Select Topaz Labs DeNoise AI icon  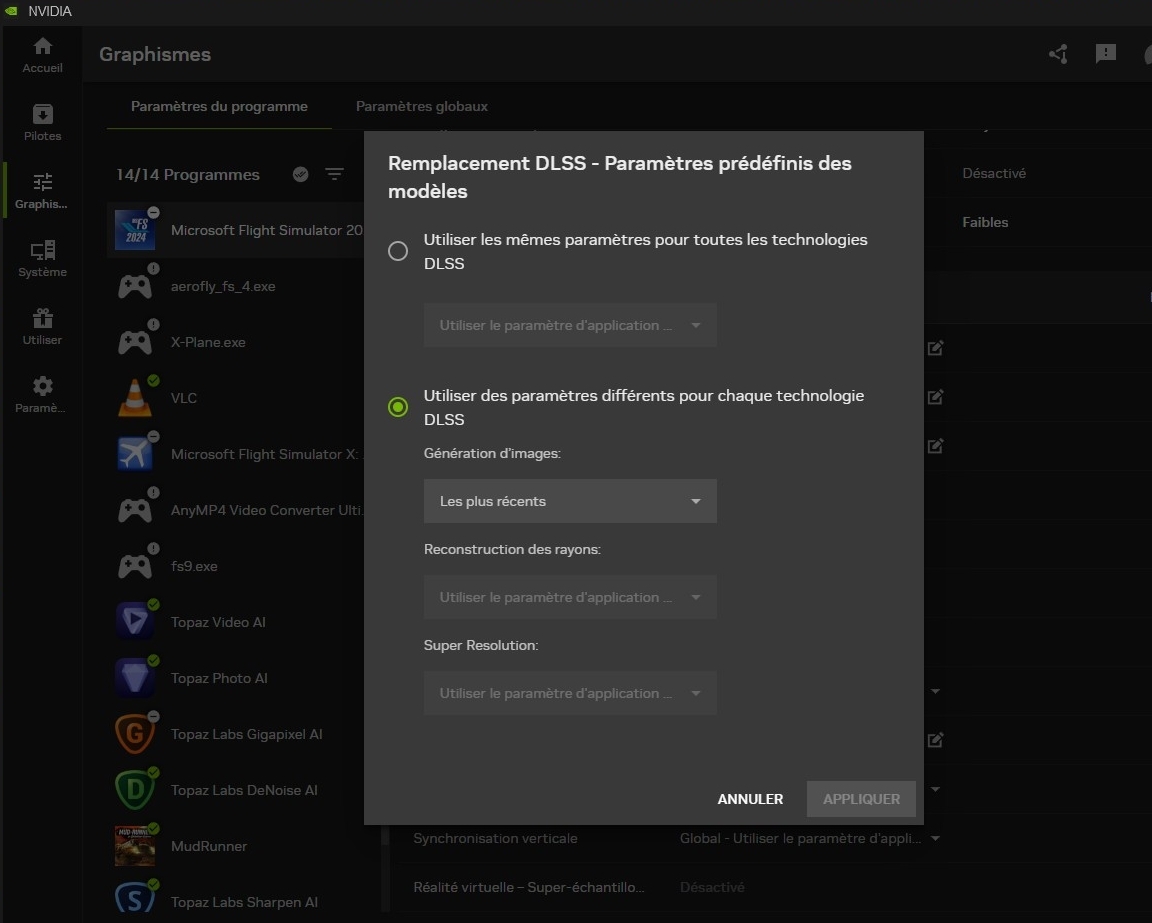135,790
